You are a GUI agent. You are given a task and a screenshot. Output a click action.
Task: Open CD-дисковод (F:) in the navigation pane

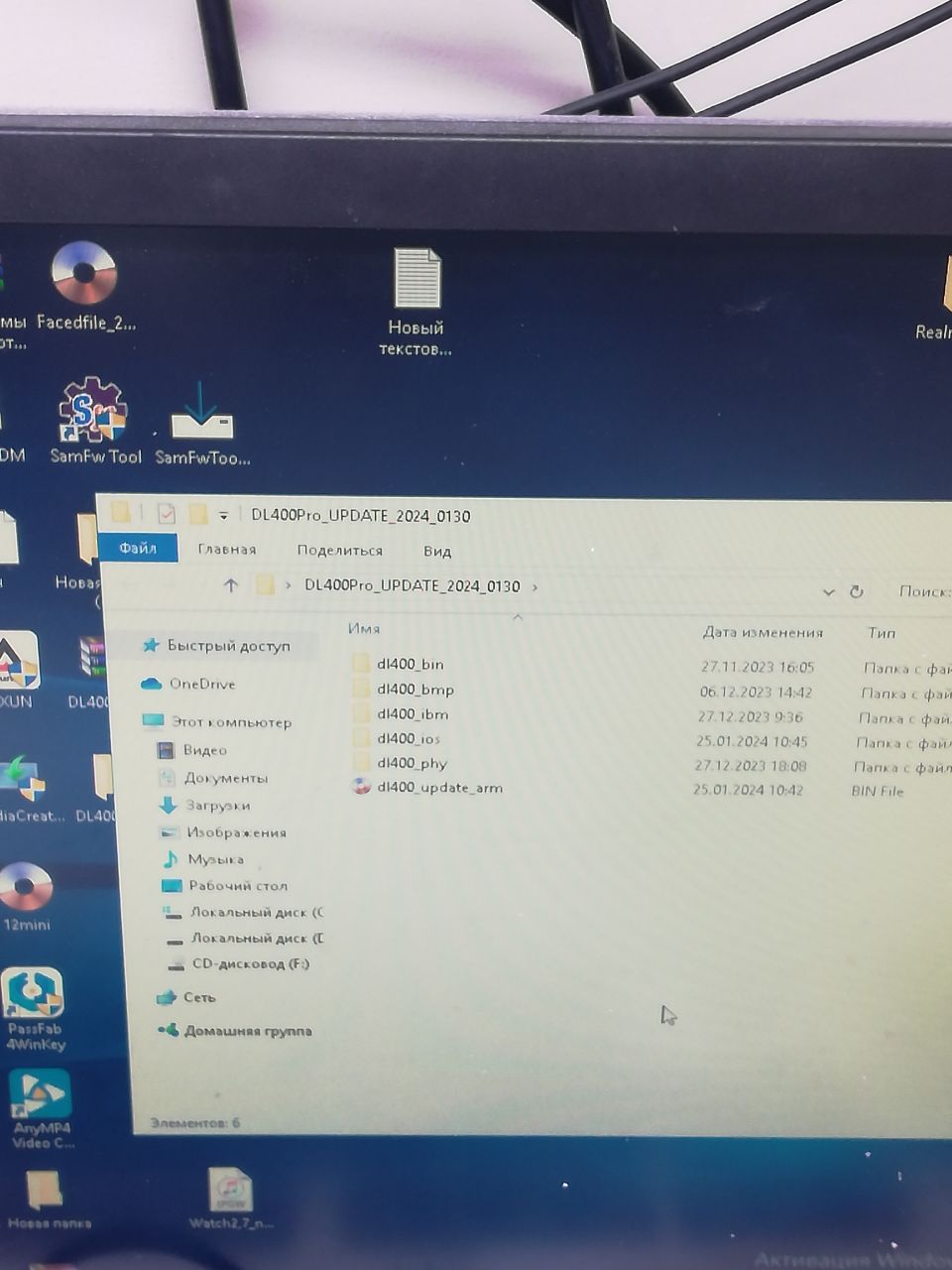click(238, 963)
